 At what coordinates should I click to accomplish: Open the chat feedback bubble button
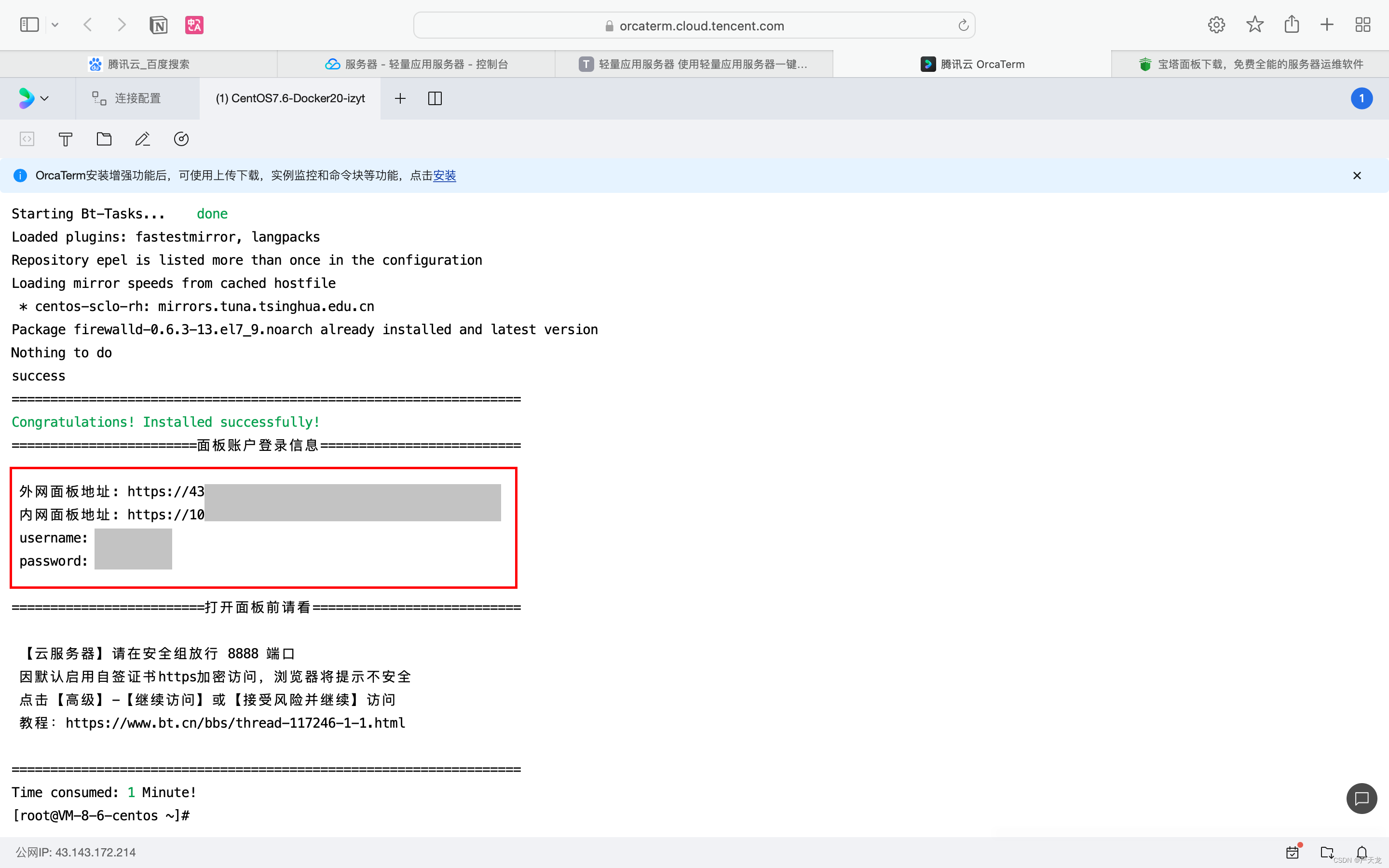point(1362,799)
